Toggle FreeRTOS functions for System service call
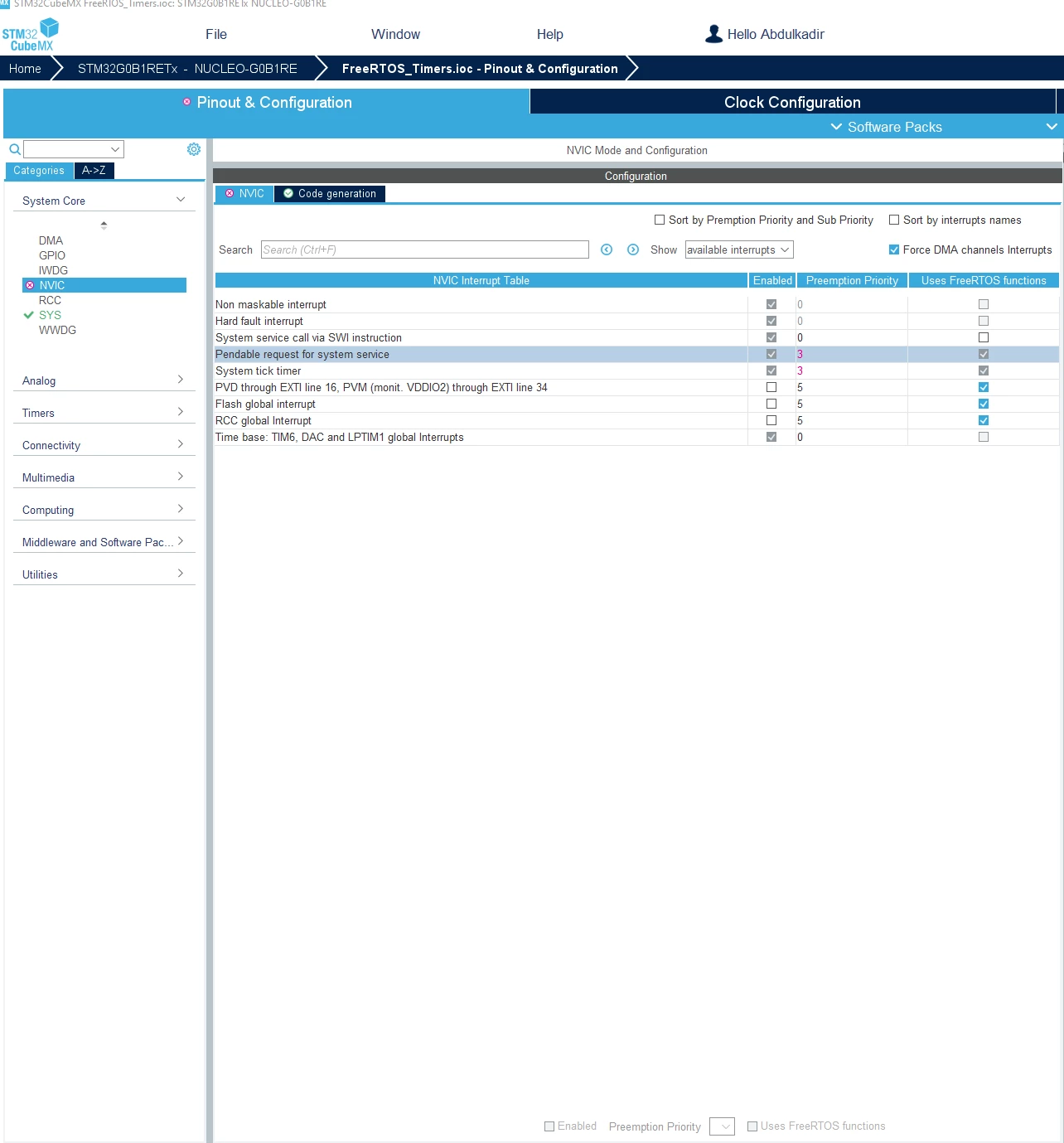The height and width of the screenshot is (1143, 1064). click(x=984, y=337)
